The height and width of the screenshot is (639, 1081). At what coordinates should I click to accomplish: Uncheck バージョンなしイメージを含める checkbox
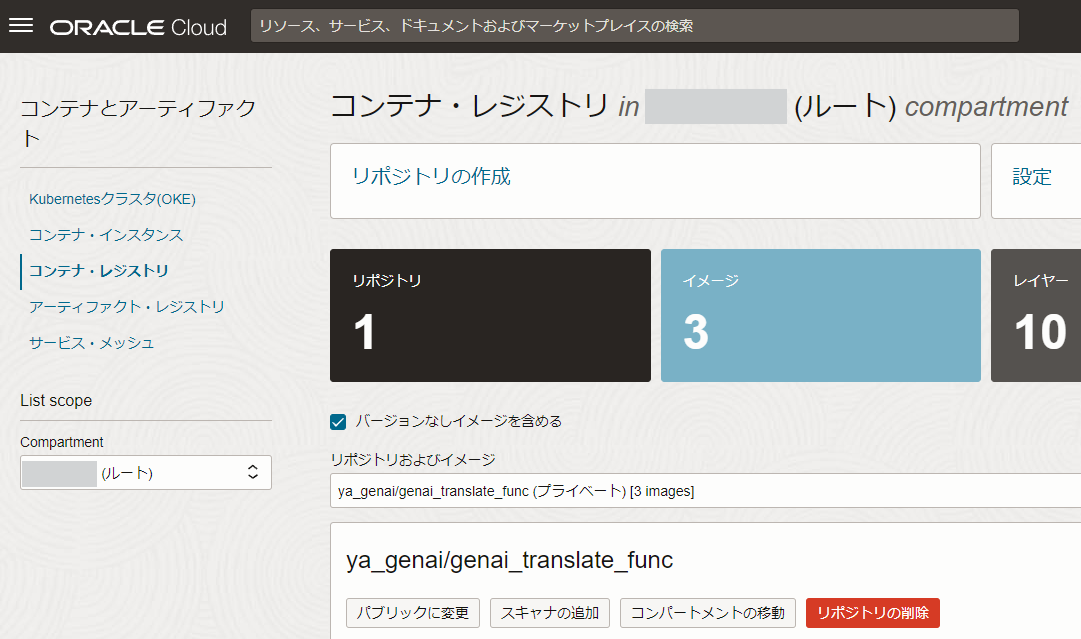pos(338,422)
